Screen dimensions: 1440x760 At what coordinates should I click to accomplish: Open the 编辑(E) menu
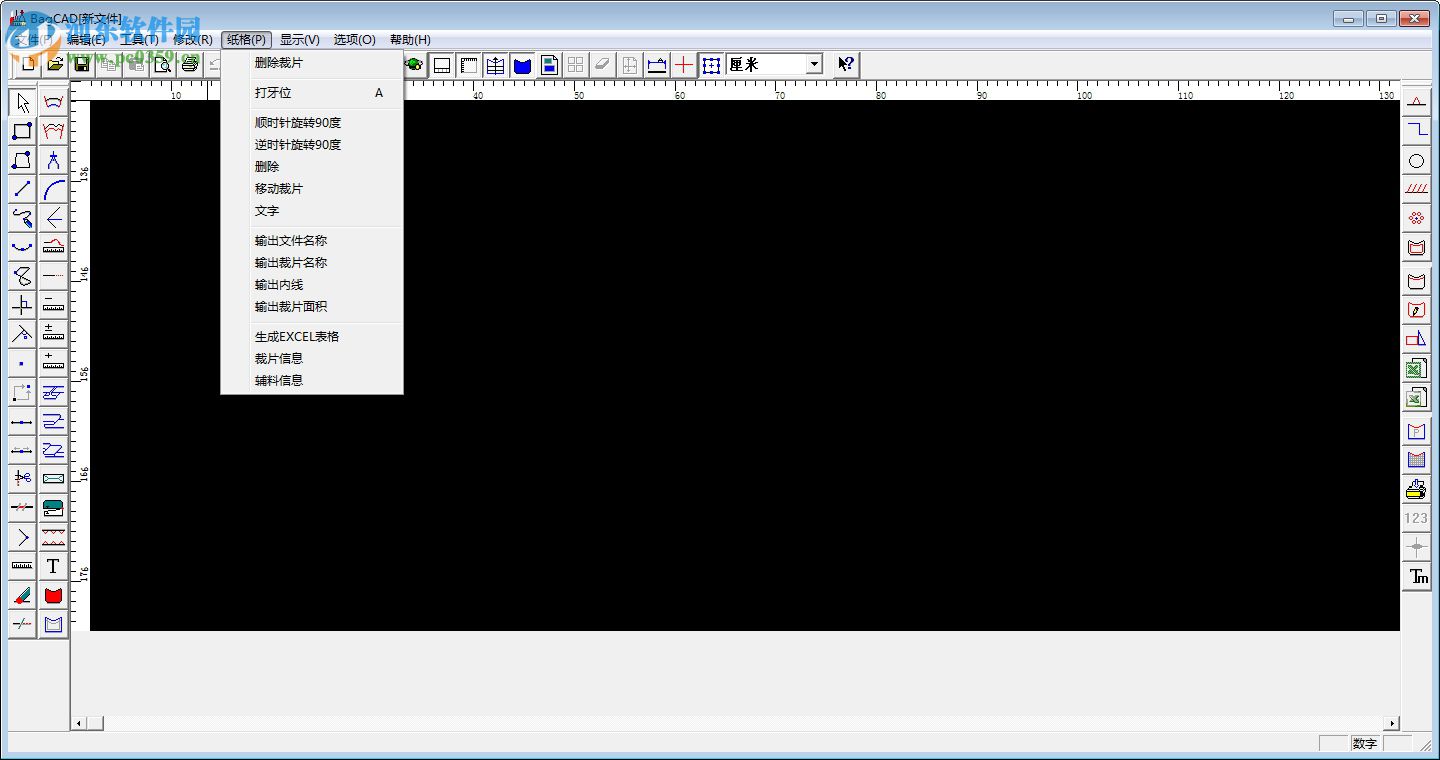[86, 40]
